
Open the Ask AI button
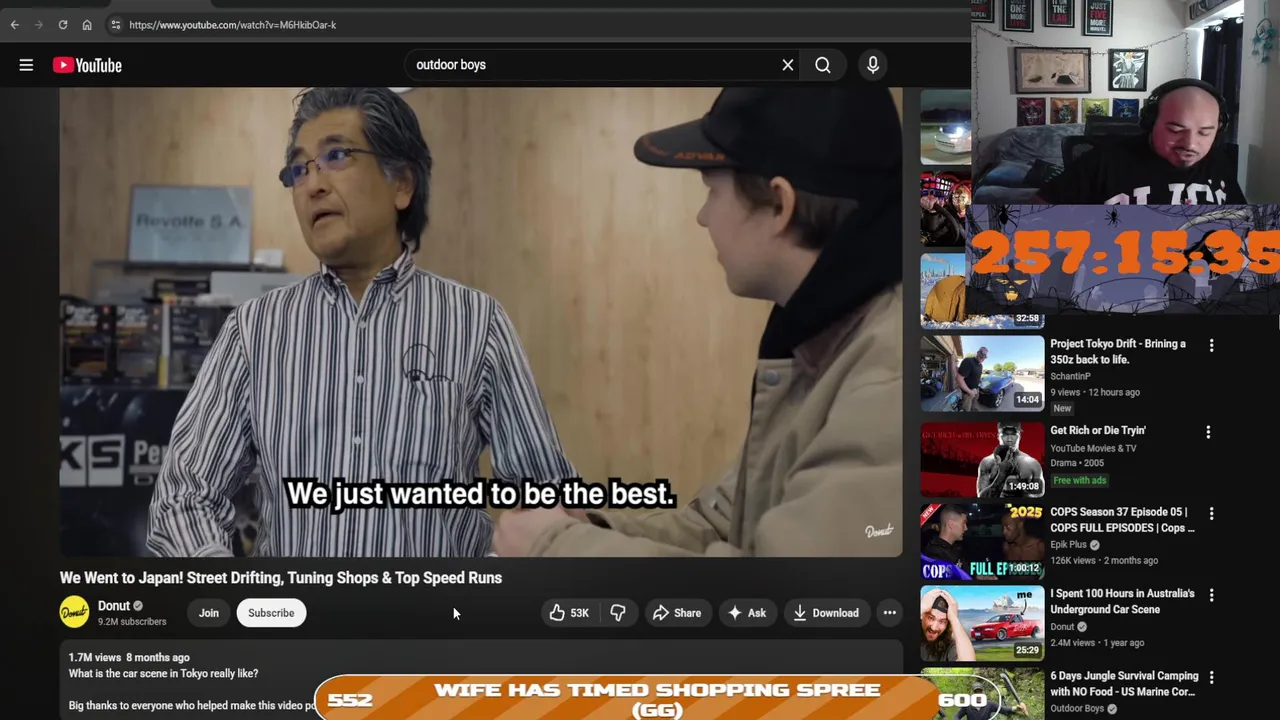click(746, 613)
